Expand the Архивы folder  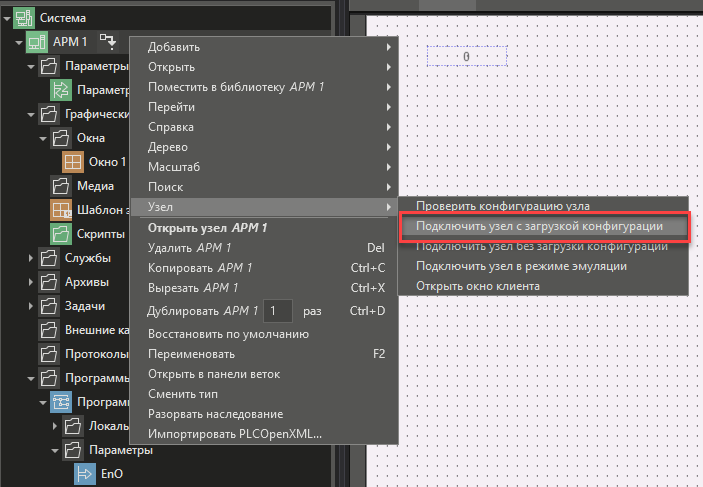[x=30, y=282]
